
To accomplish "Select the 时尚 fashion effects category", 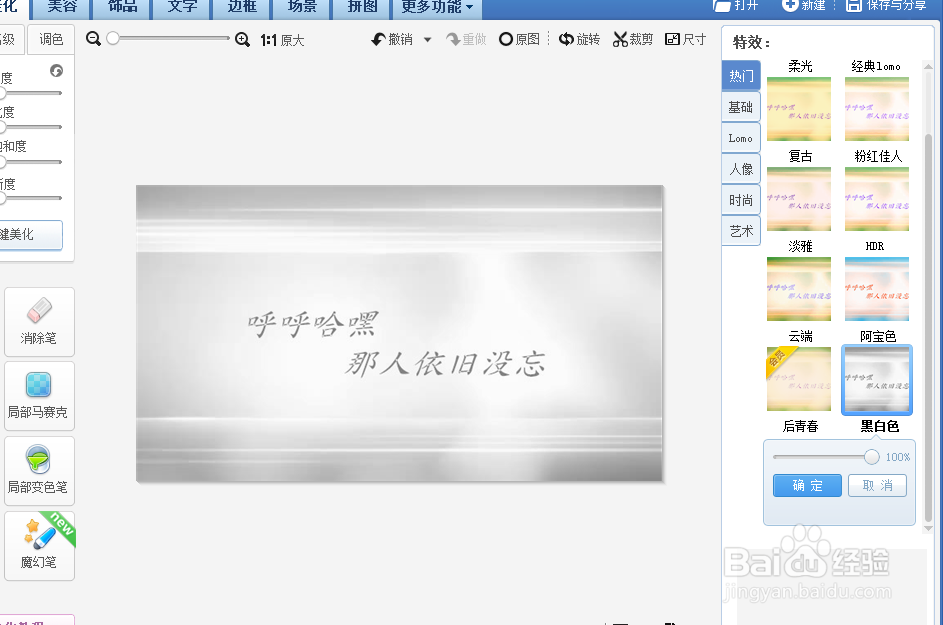I will (741, 200).
